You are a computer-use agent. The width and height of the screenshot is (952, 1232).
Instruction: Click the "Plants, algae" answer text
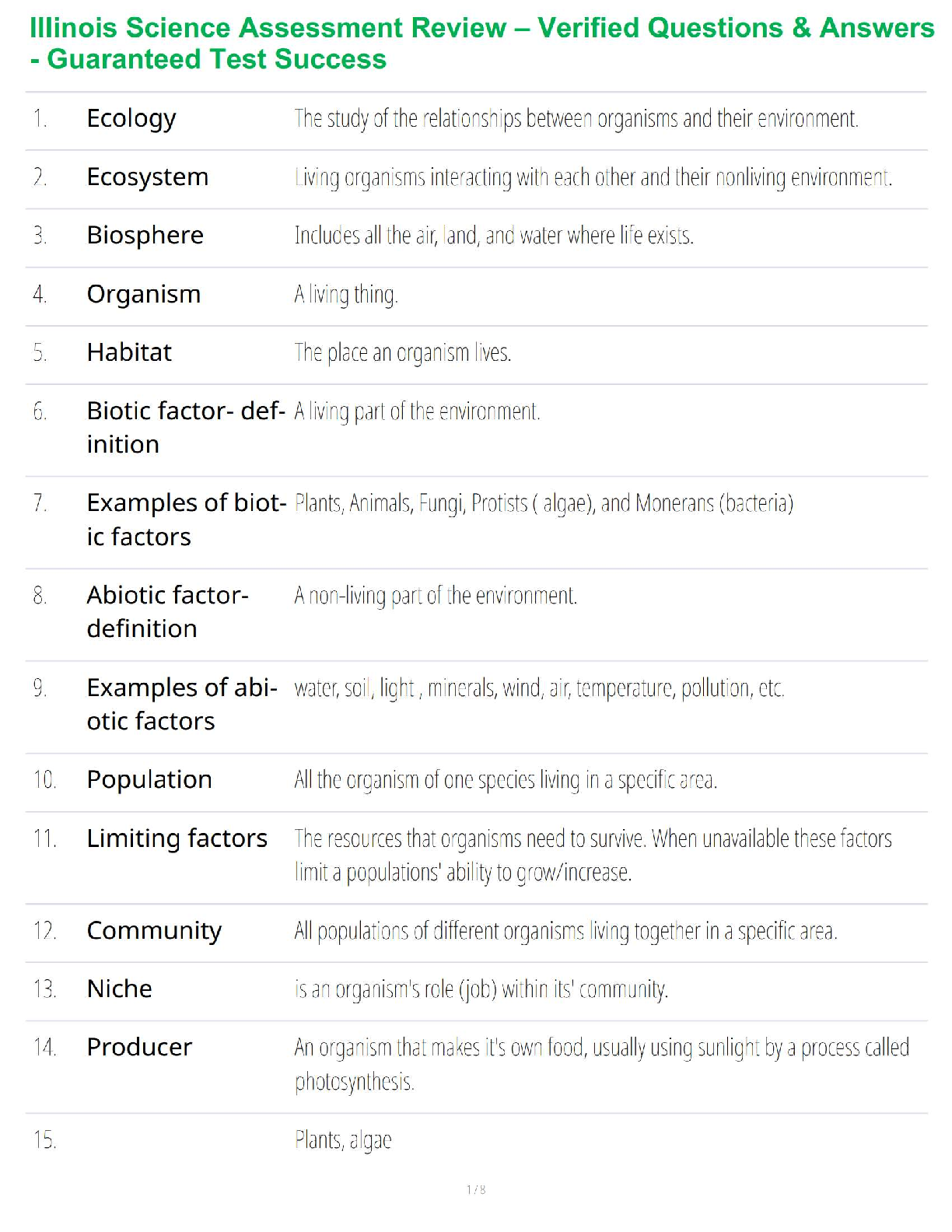pos(343,1141)
